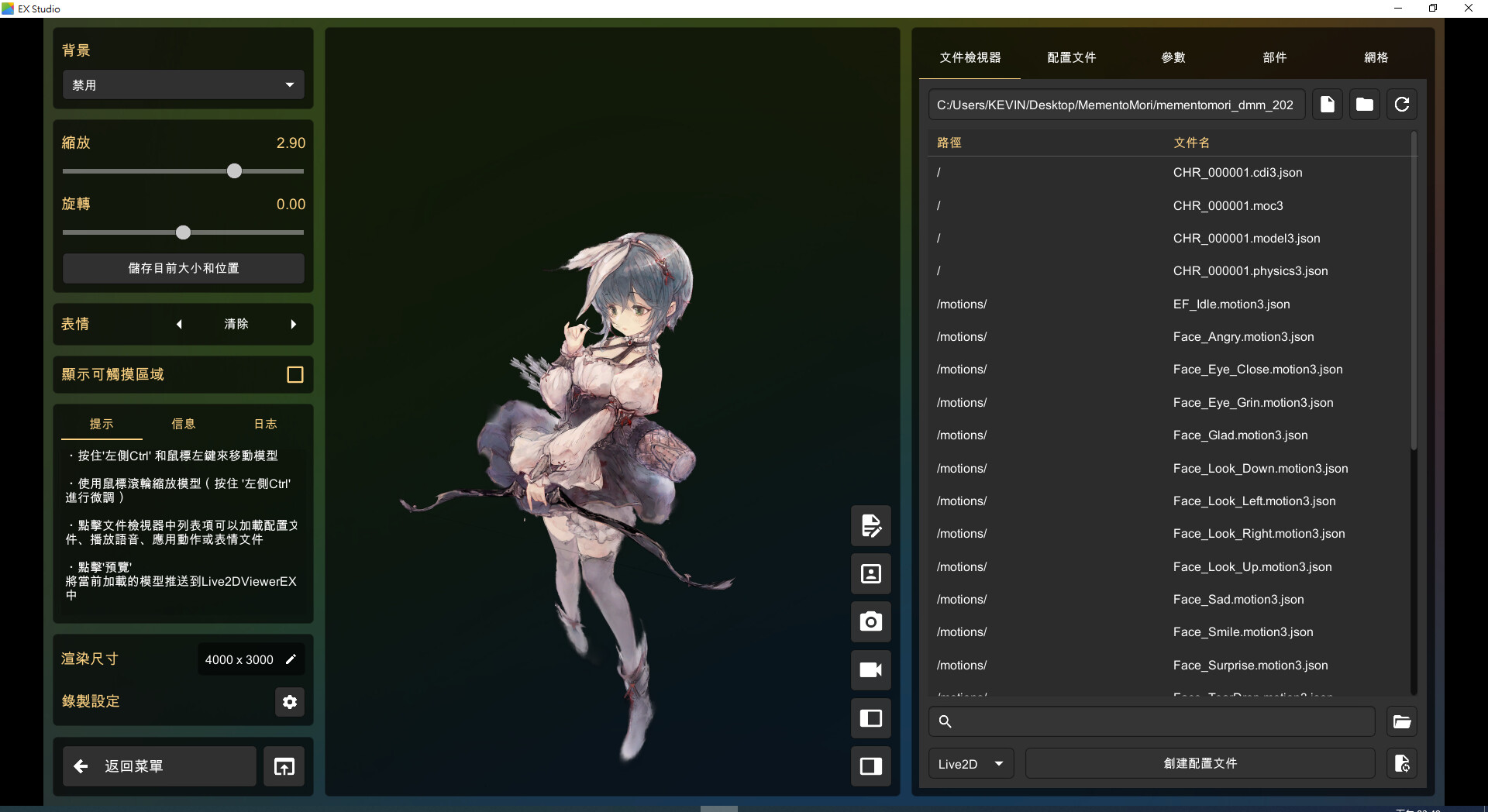Expand the Live2D type dropdown
The height and width of the screenshot is (812, 1488).
coord(970,764)
